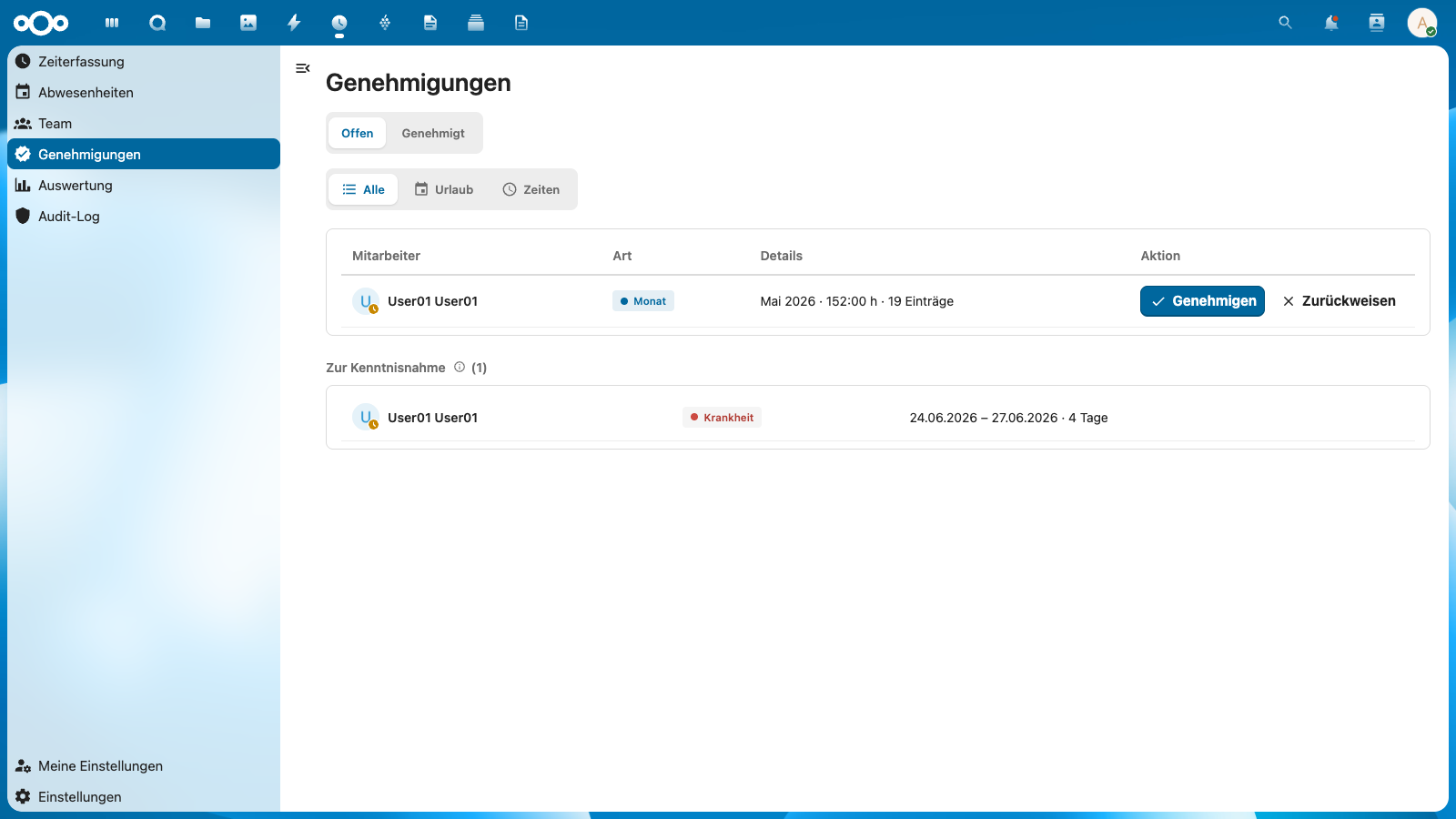Click the info icon next to Zur Kenntnisnahme
This screenshot has height=819, width=1456.
coord(460,368)
